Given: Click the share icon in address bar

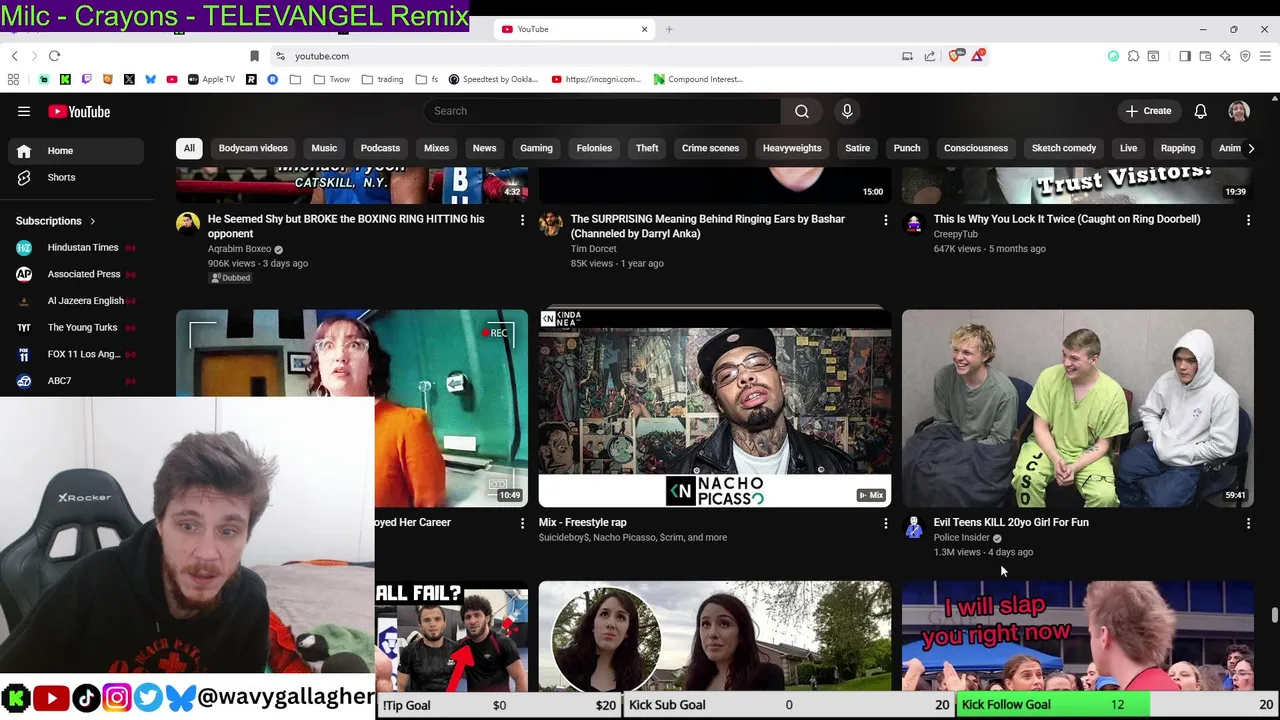Looking at the screenshot, I should 929,56.
